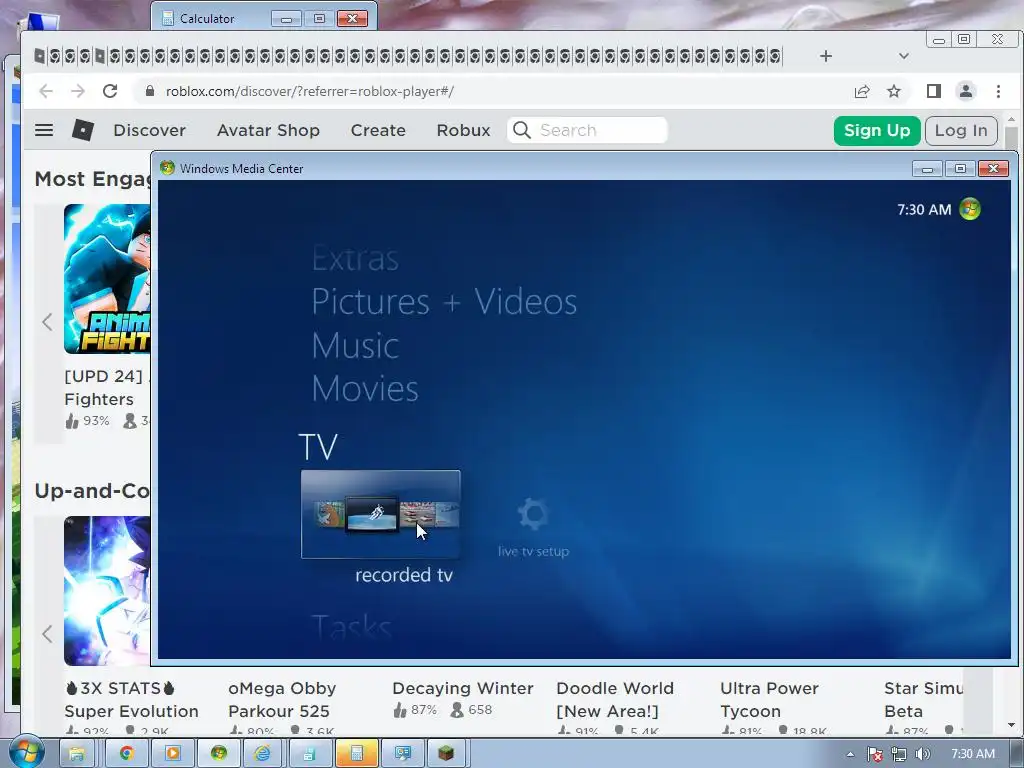Click Media Center title bar icon
Screen dimensions: 1024x768
tap(167, 168)
